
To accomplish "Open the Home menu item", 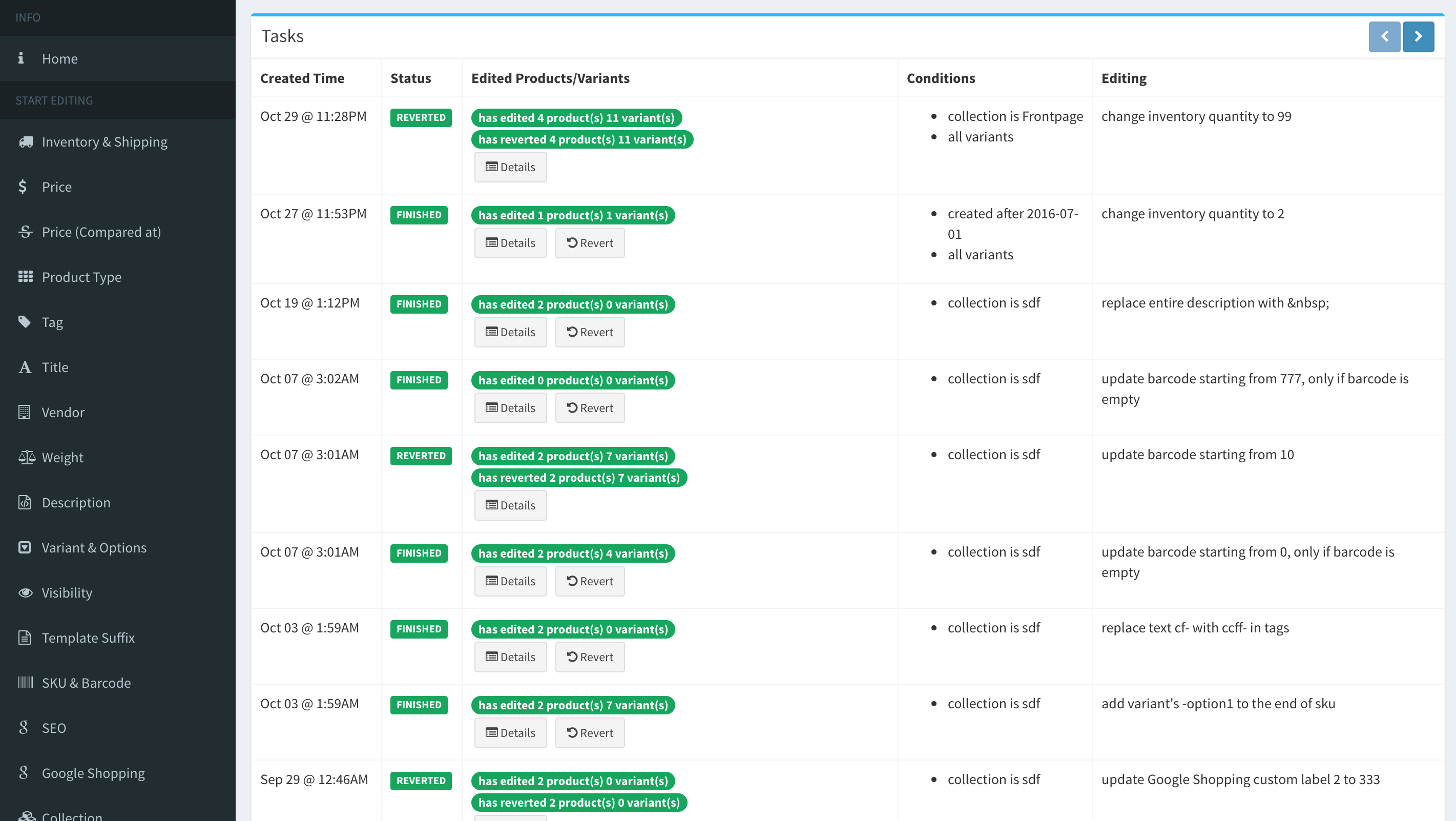I will [59, 59].
